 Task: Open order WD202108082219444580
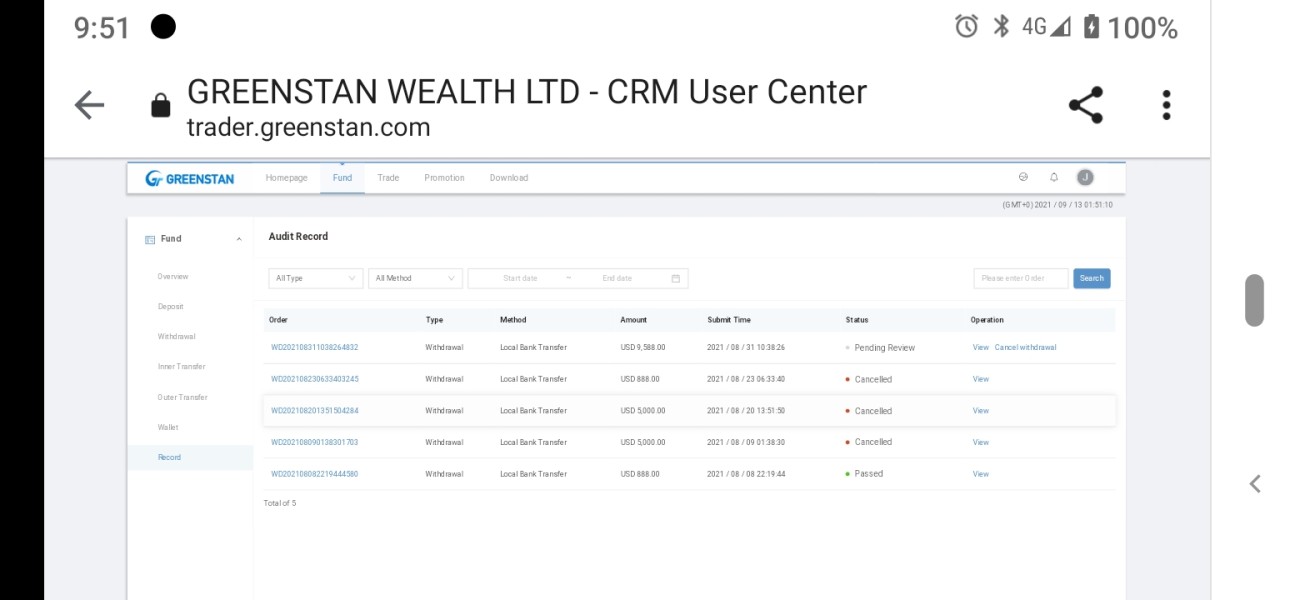tap(314, 474)
